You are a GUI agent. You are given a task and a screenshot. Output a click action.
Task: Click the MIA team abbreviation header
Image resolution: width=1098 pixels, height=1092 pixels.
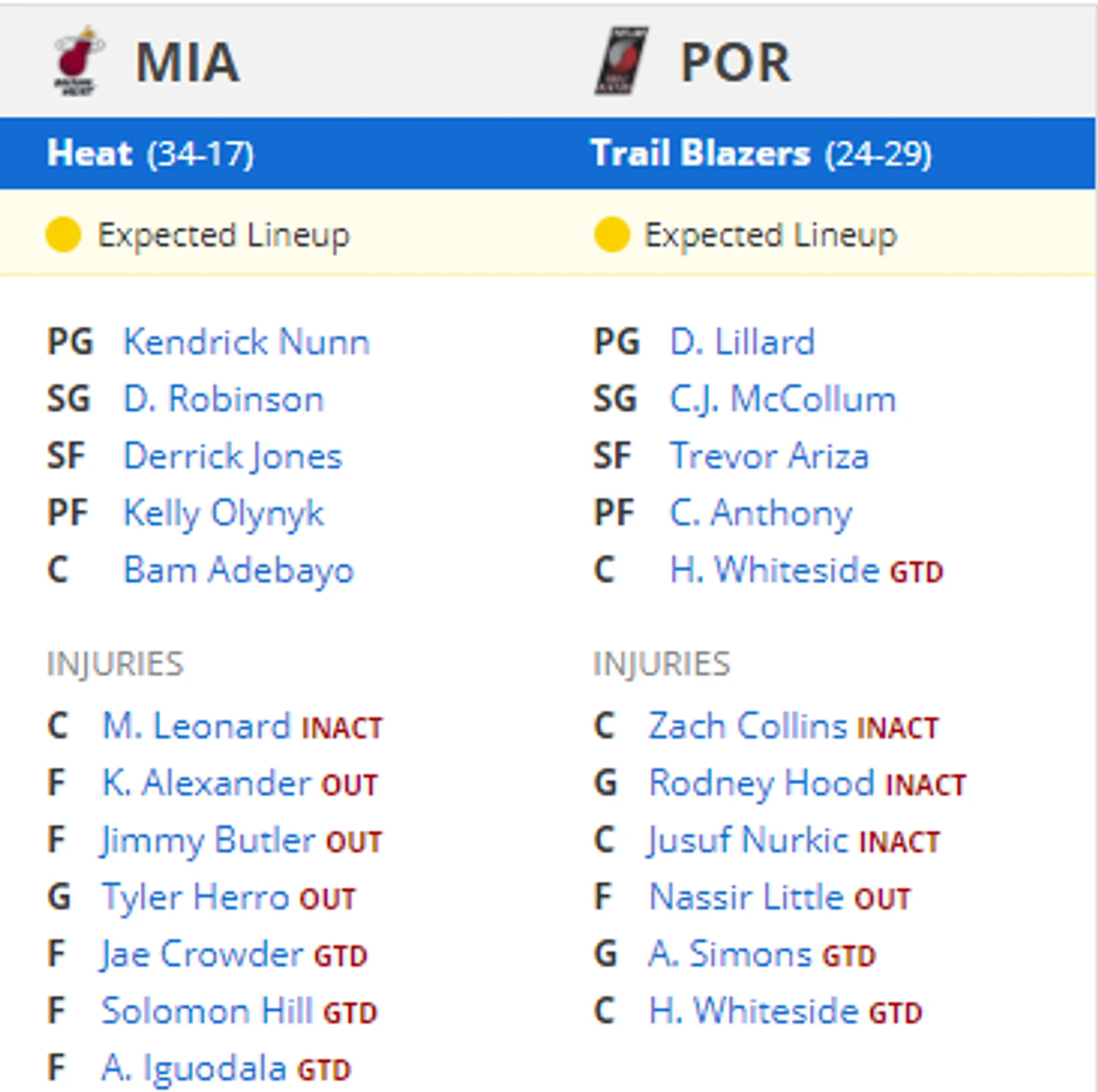(188, 62)
